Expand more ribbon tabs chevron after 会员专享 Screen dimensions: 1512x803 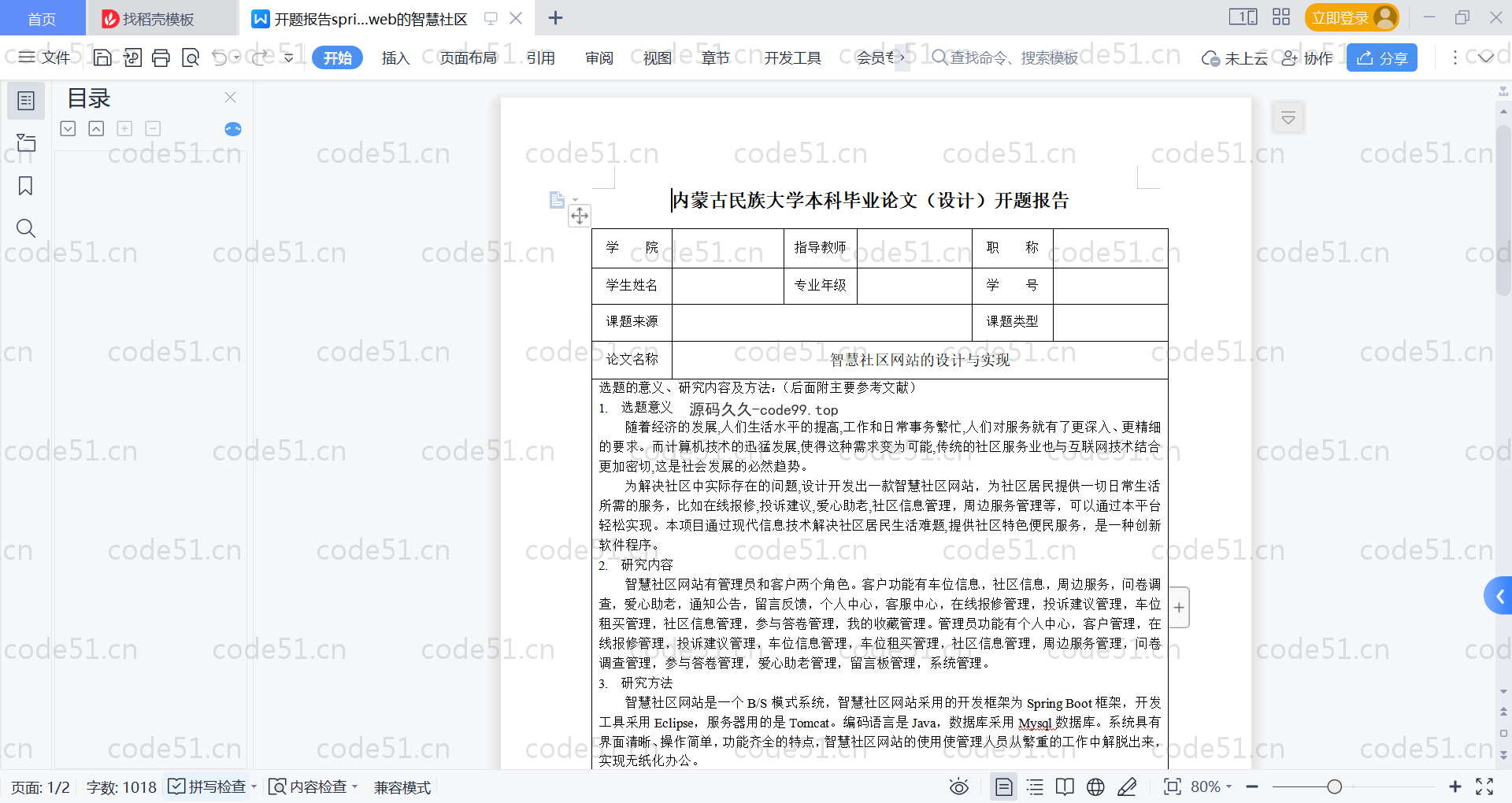click(x=902, y=57)
